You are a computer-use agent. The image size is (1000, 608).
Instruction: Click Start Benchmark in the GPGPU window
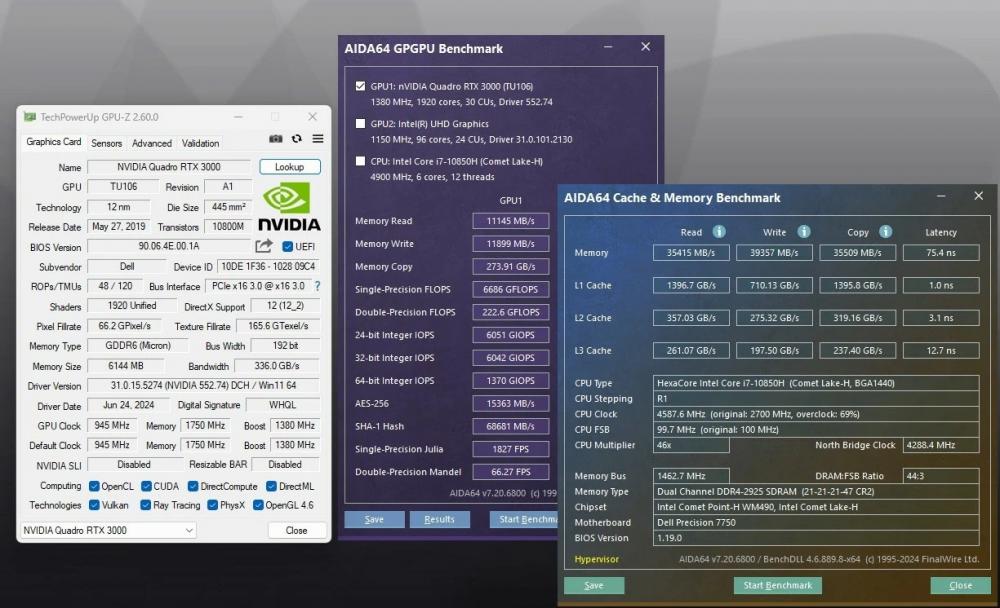pyautogui.click(x=524, y=519)
